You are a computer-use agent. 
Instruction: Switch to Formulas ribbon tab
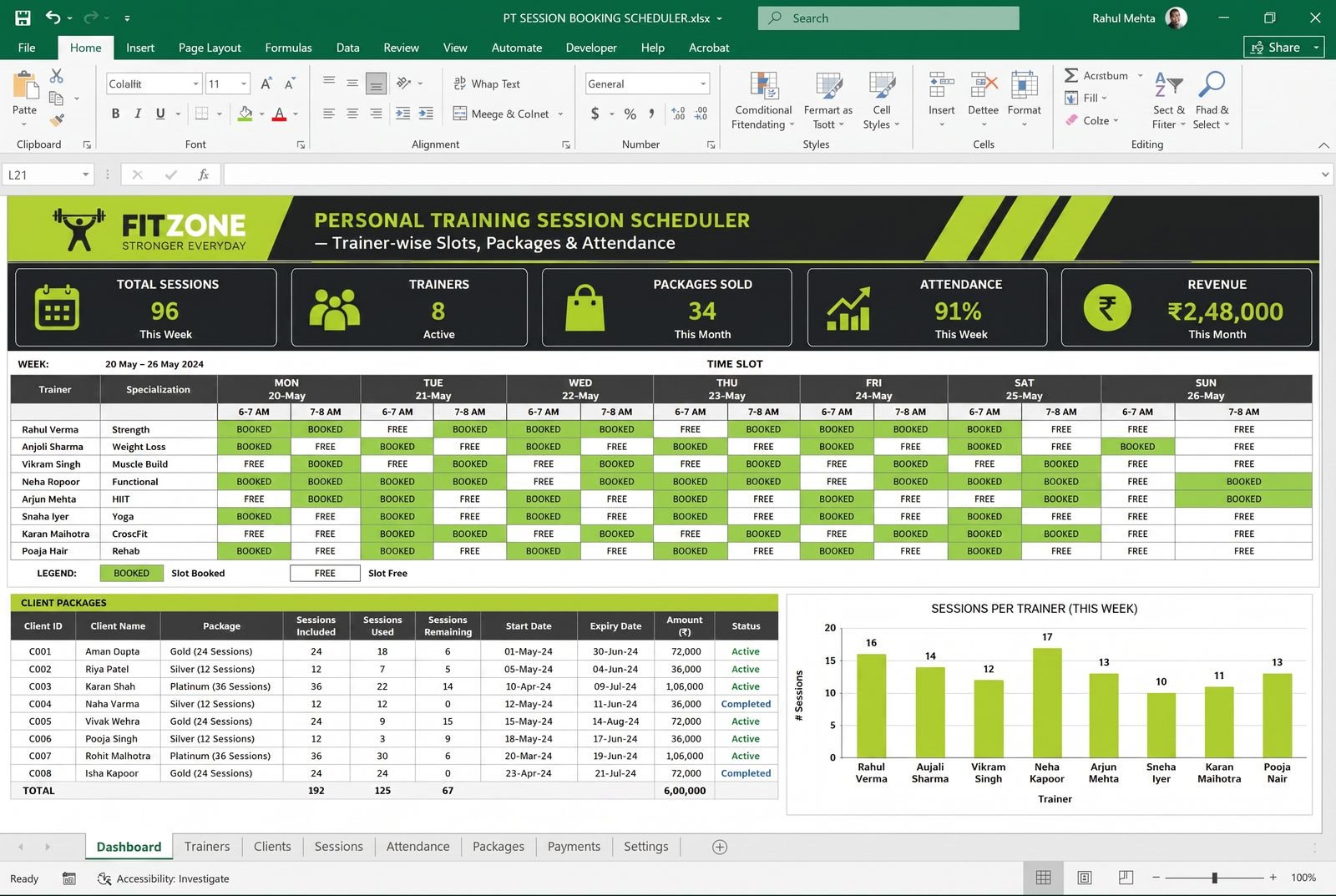click(x=288, y=48)
